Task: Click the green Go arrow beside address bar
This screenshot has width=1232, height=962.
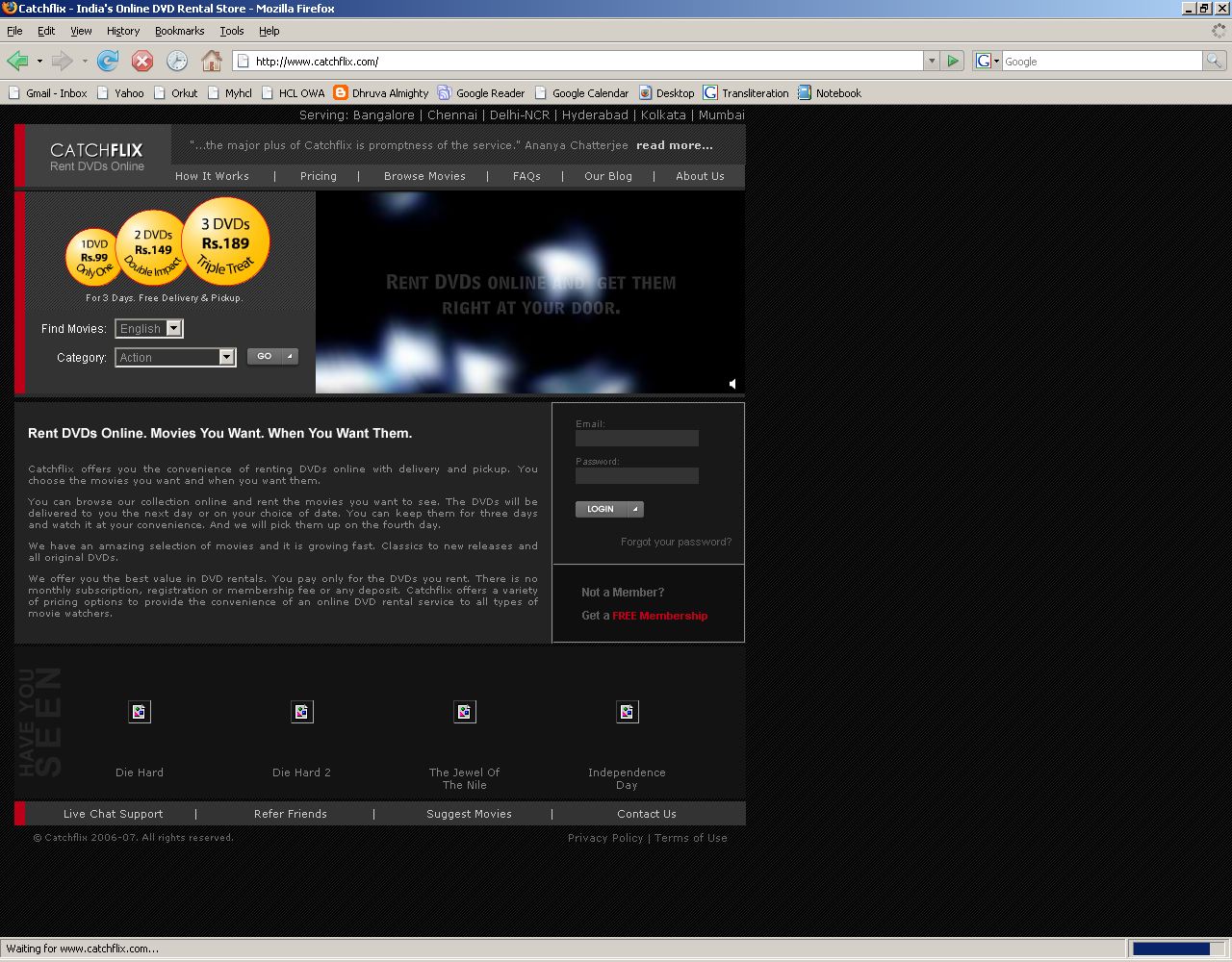Action: pos(953,62)
